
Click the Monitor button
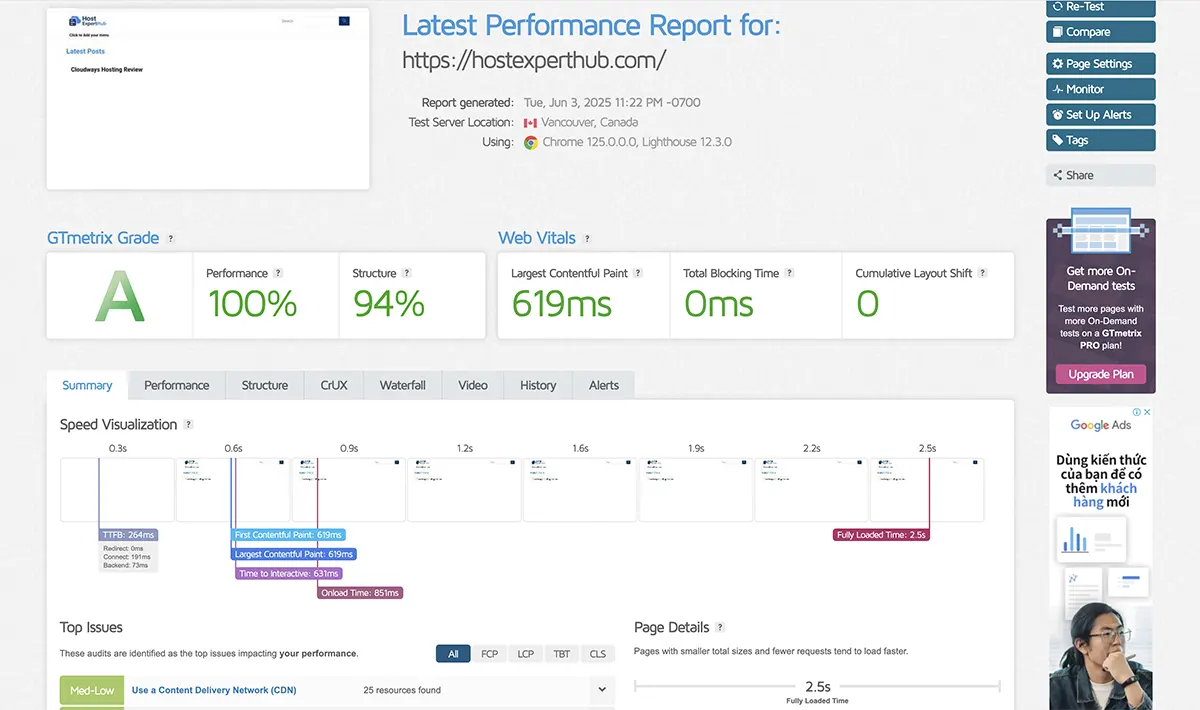click(1101, 89)
